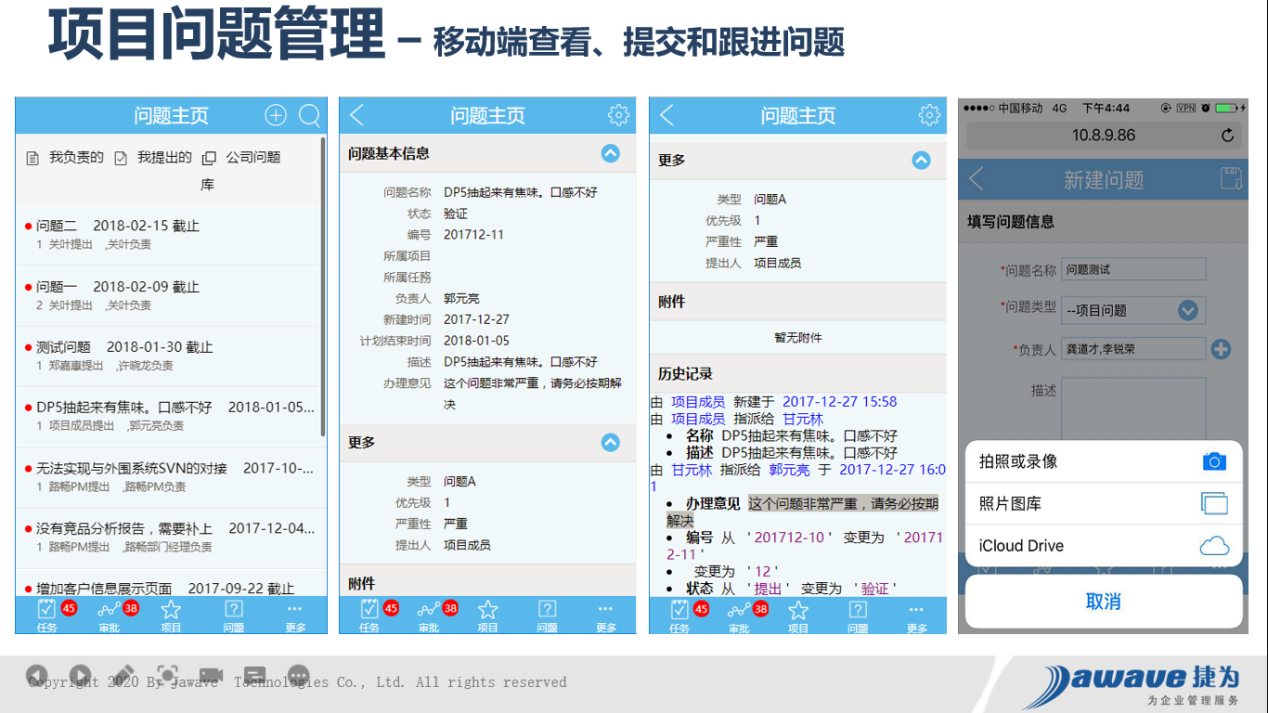Switch to the 我提出的 filter tab
This screenshot has height=713, width=1268.
coord(154,157)
